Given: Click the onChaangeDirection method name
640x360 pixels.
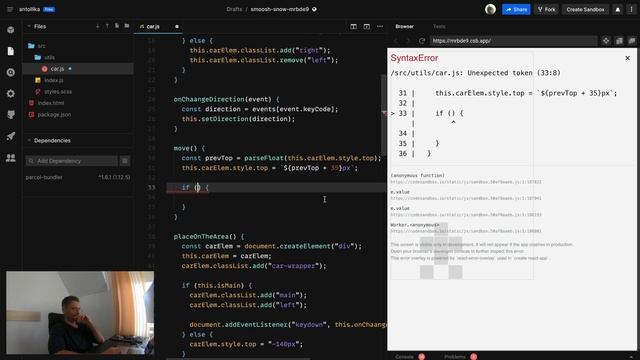Looking at the screenshot, I should pyautogui.click(x=209, y=99).
